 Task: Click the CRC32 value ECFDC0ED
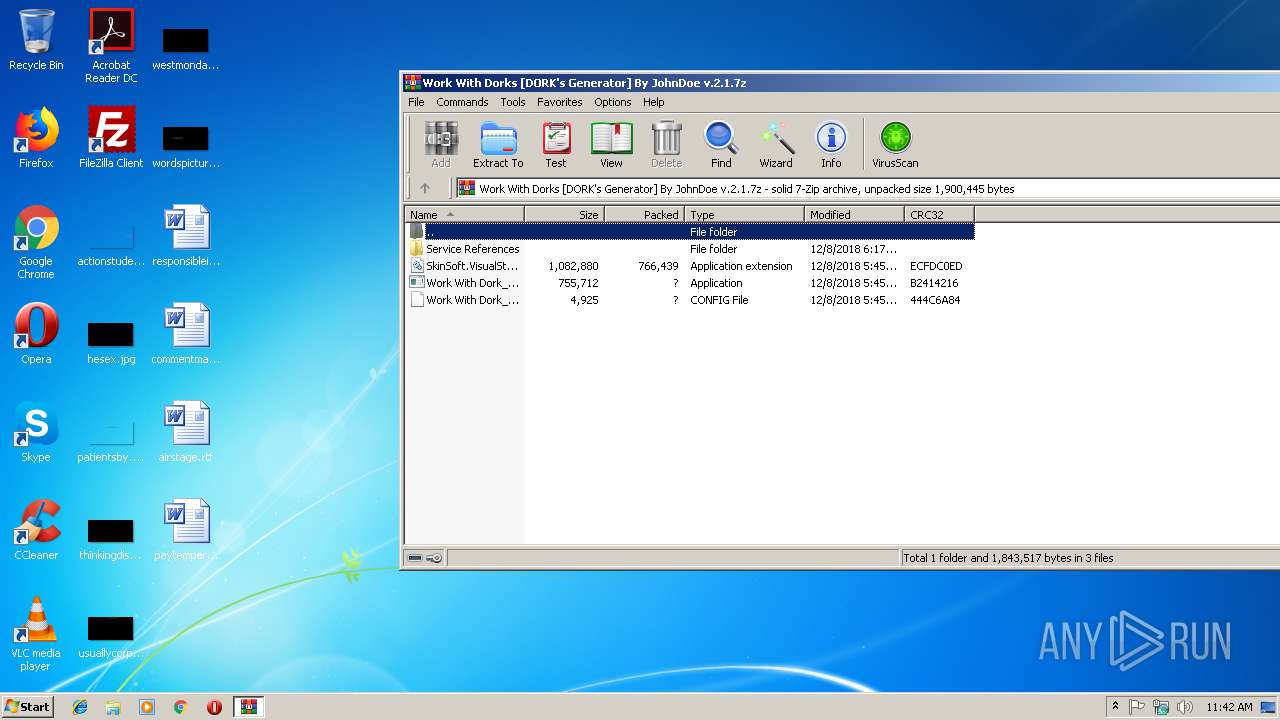936,266
